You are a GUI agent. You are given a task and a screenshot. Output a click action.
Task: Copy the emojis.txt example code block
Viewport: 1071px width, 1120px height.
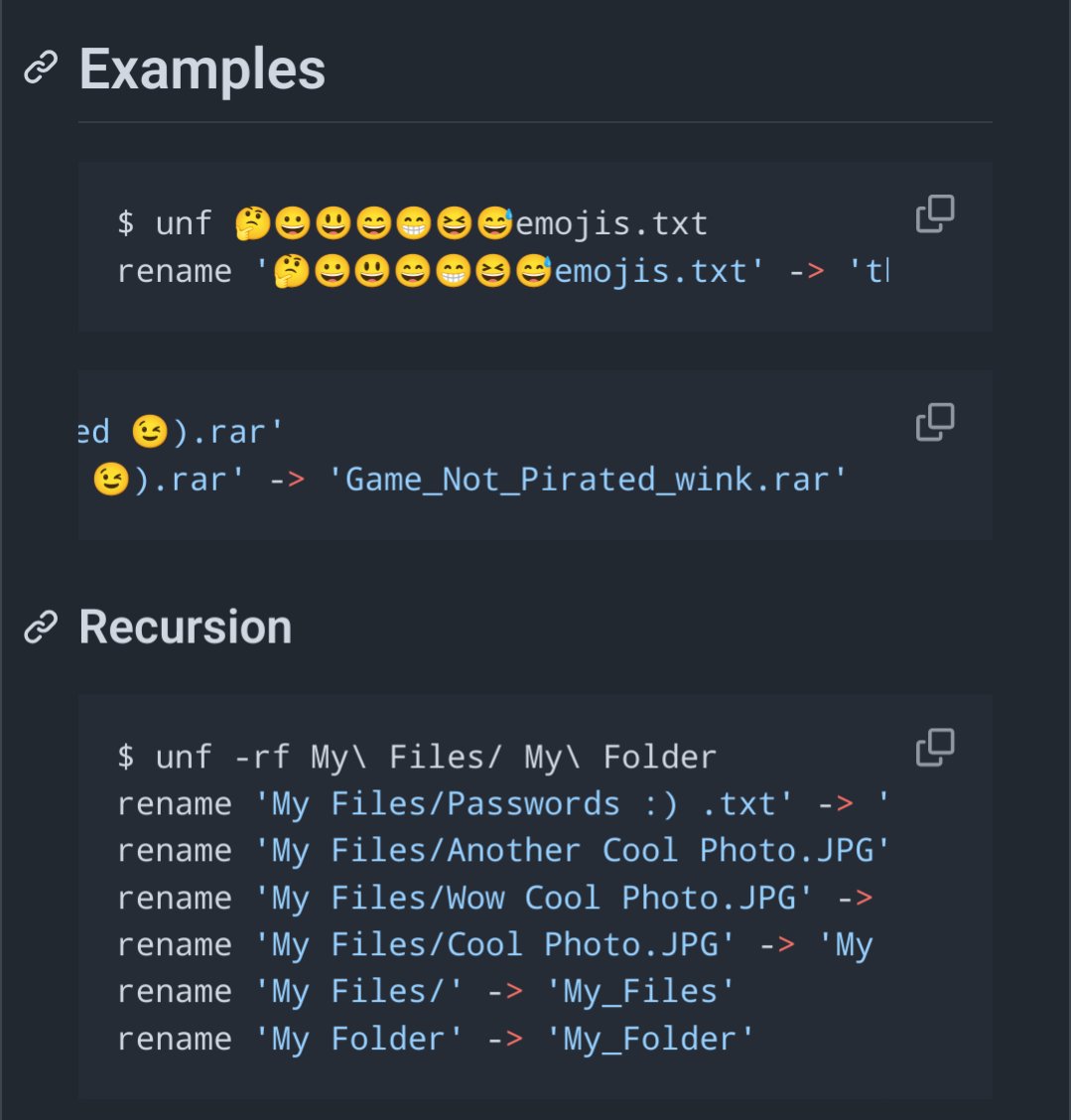(x=935, y=213)
